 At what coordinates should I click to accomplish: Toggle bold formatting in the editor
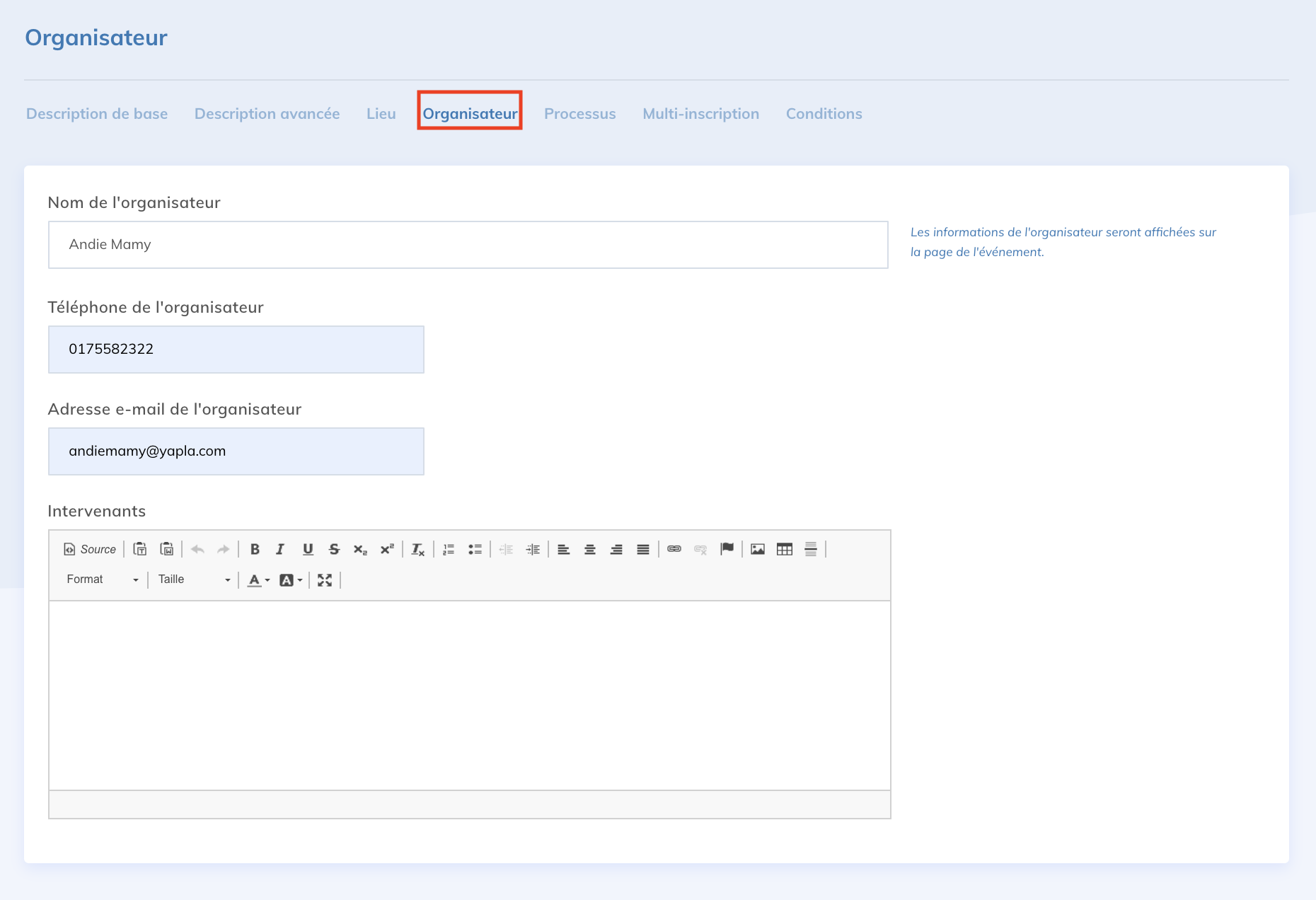(x=255, y=549)
